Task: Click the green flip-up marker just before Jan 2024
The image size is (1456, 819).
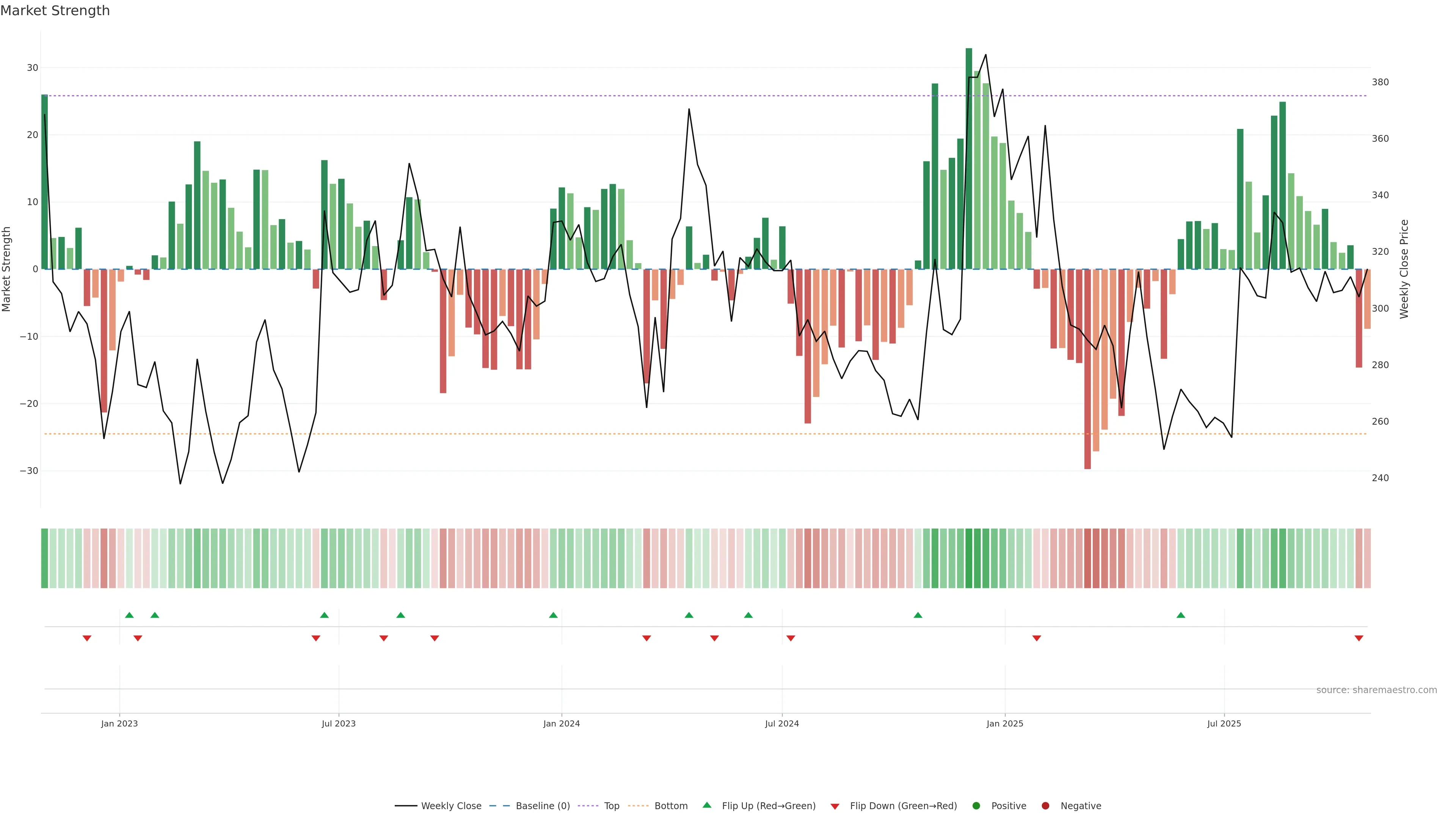Action: 553,615
